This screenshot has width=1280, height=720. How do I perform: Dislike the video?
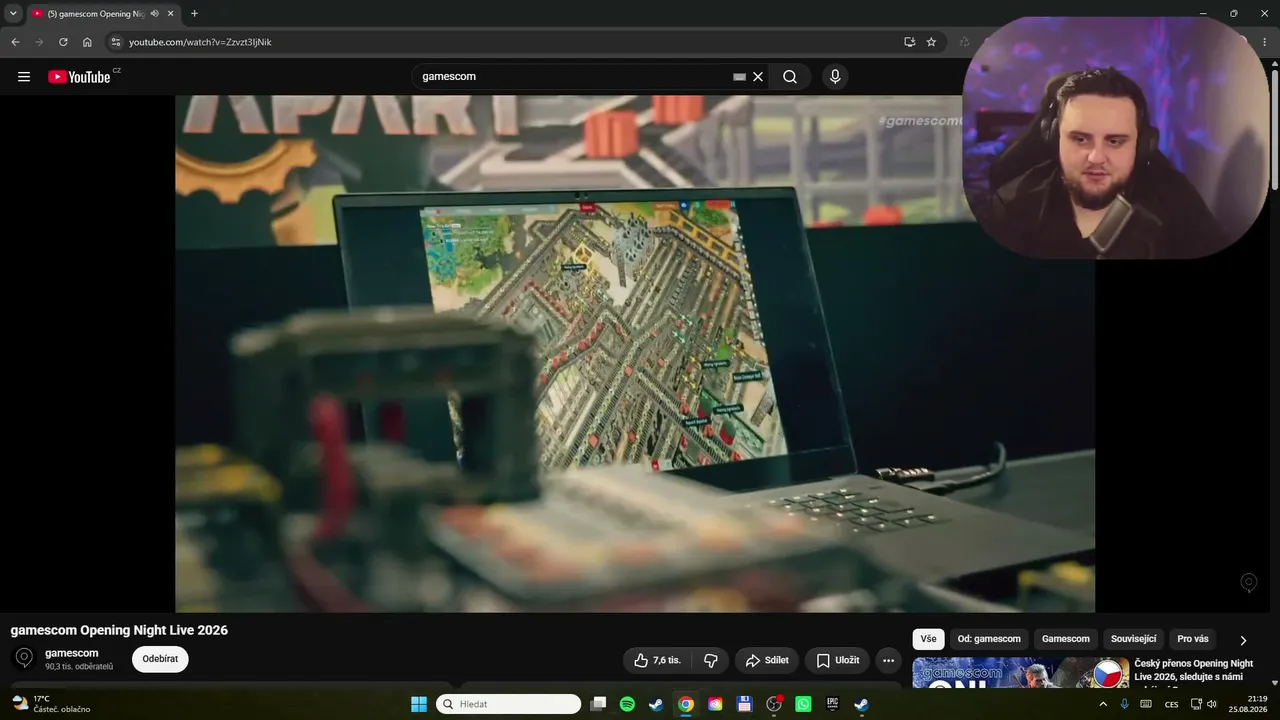tap(711, 660)
